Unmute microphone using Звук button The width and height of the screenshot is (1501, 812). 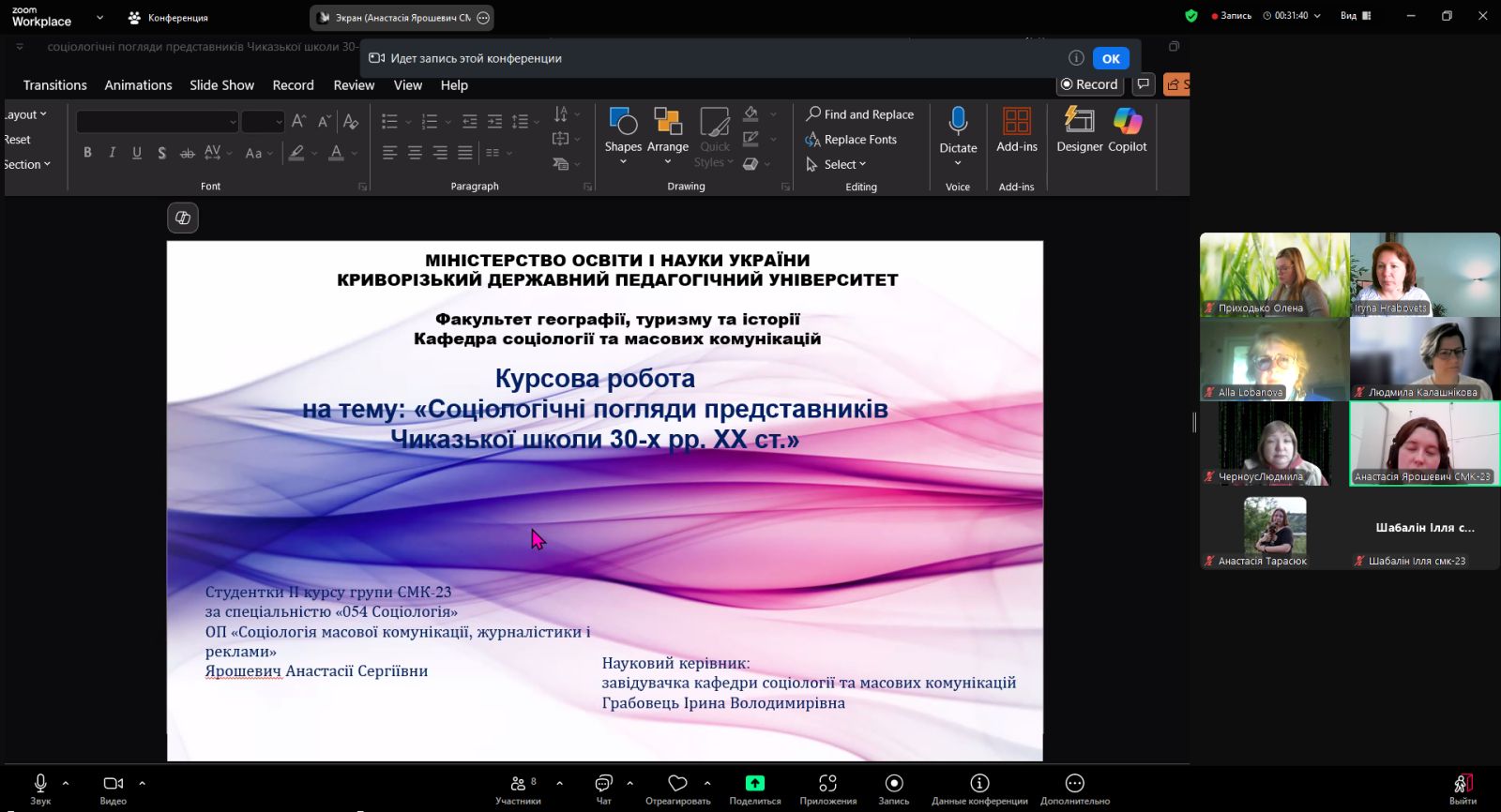40,789
